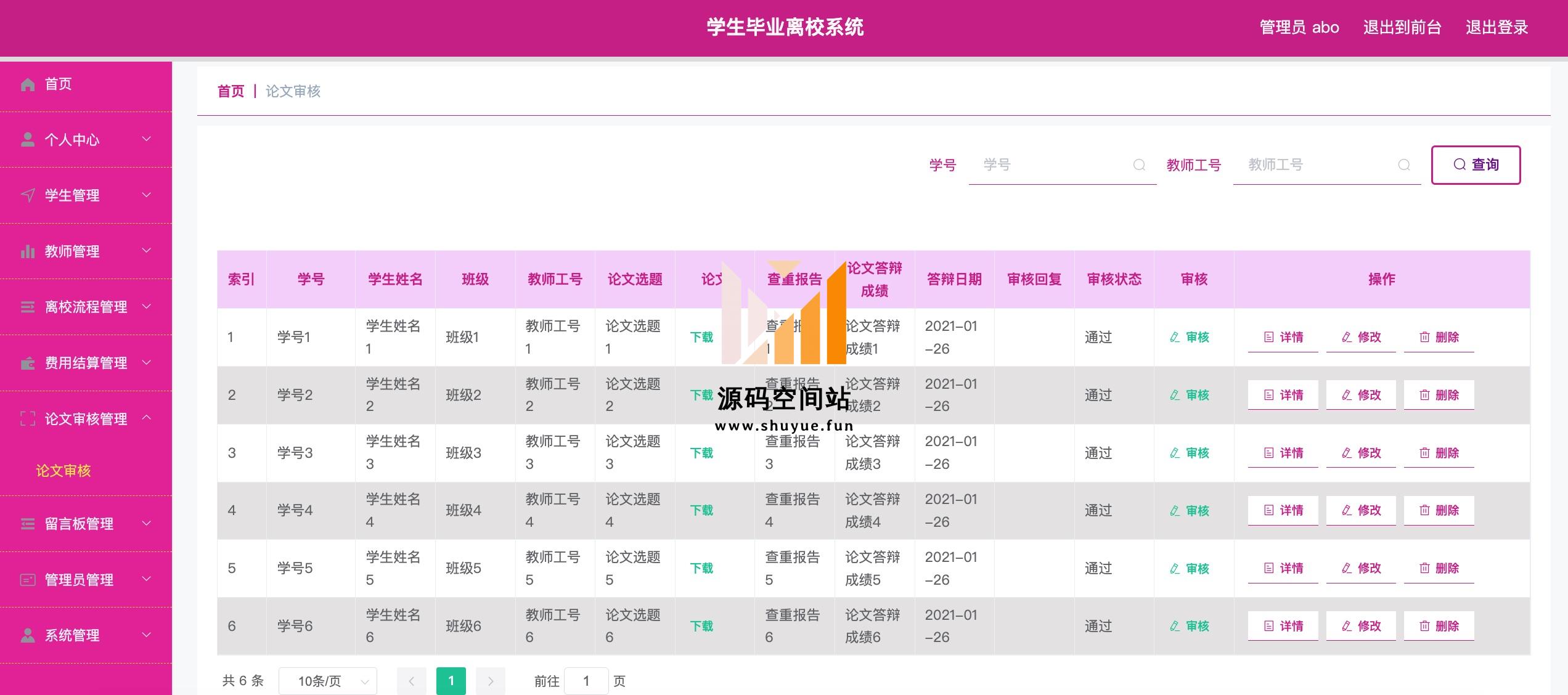1568x695 pixels.
Task: Click the 费用结算管理 wallet icon
Action: click(x=28, y=363)
